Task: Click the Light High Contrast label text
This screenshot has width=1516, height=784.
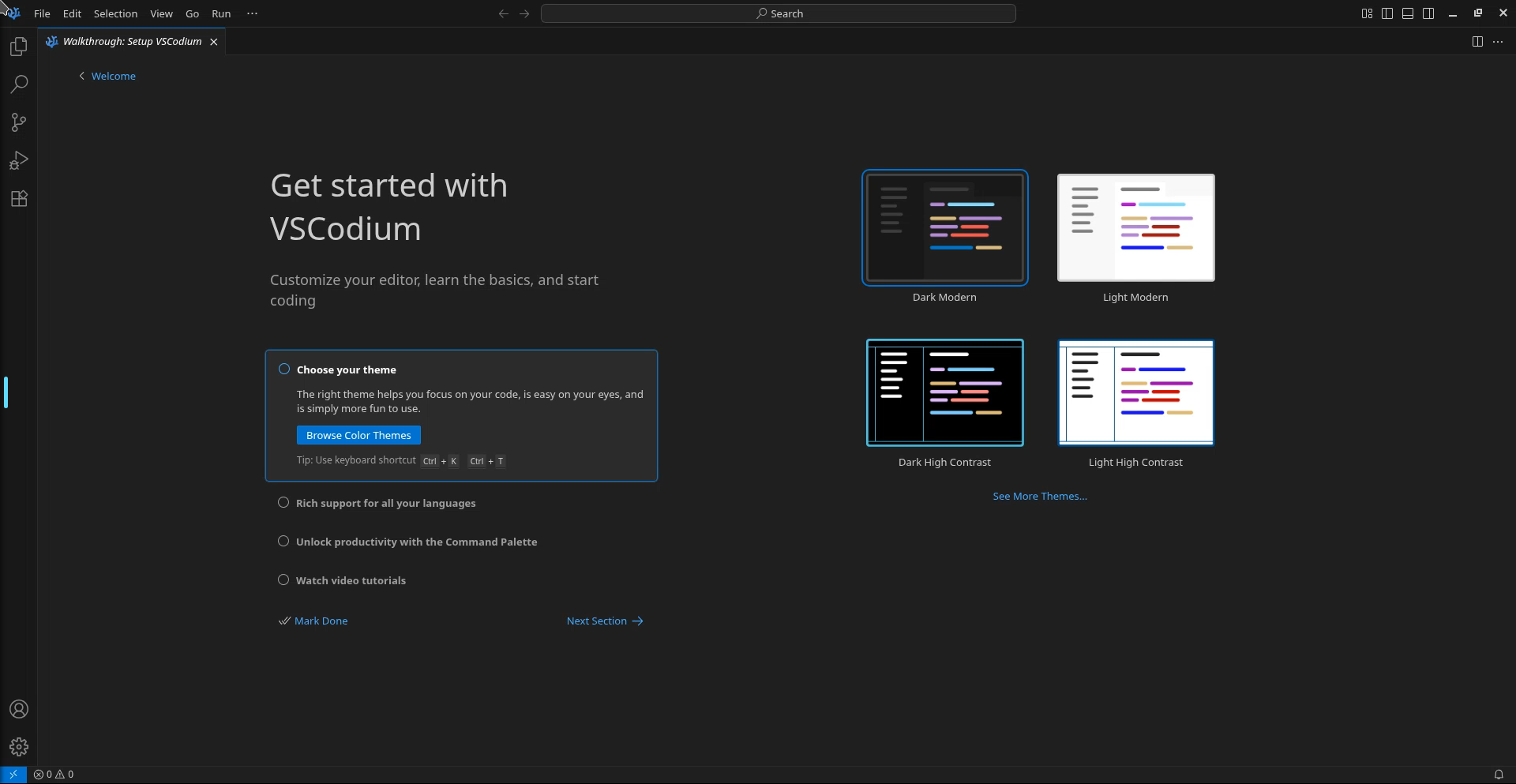Action: pyautogui.click(x=1135, y=463)
